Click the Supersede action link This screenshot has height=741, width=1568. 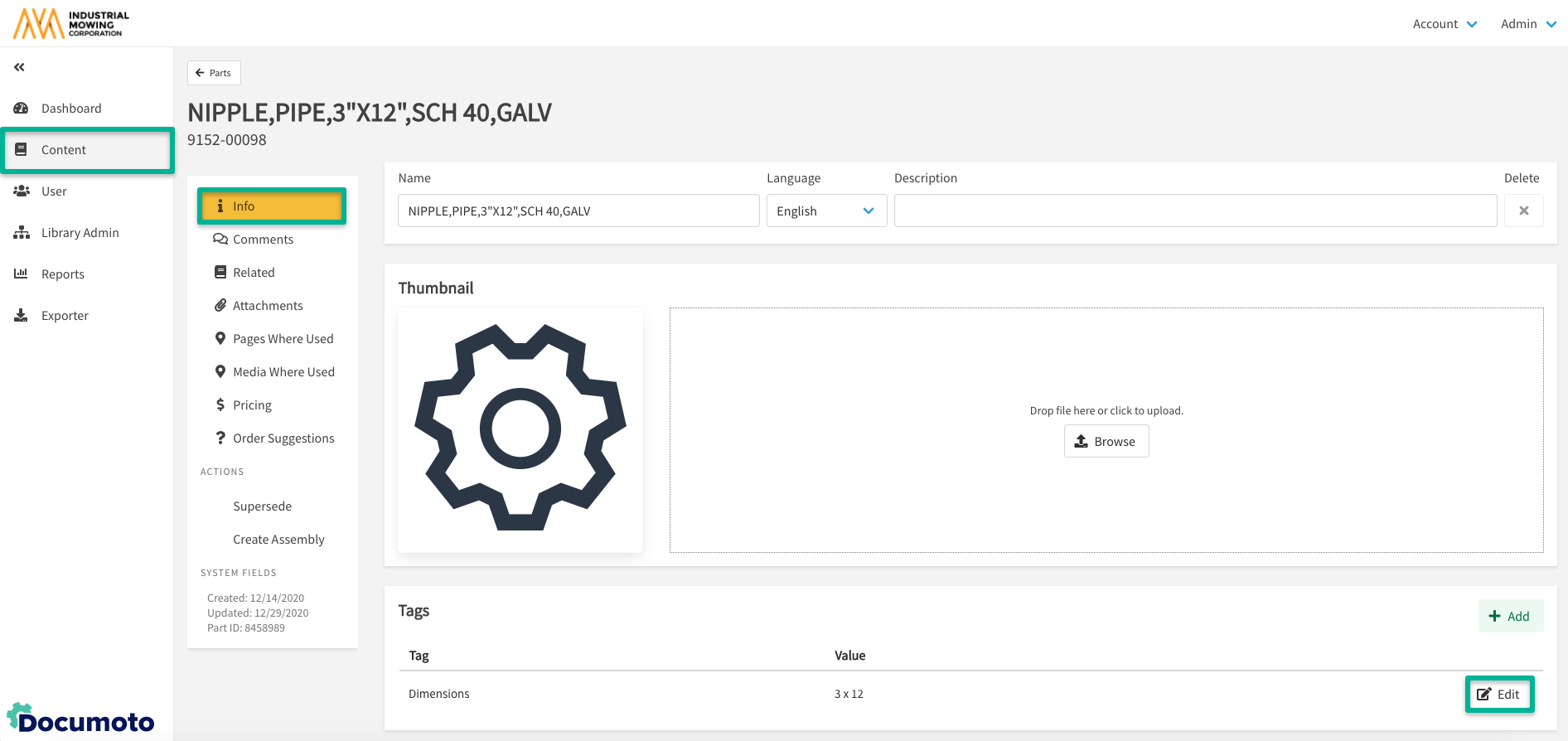(x=262, y=506)
